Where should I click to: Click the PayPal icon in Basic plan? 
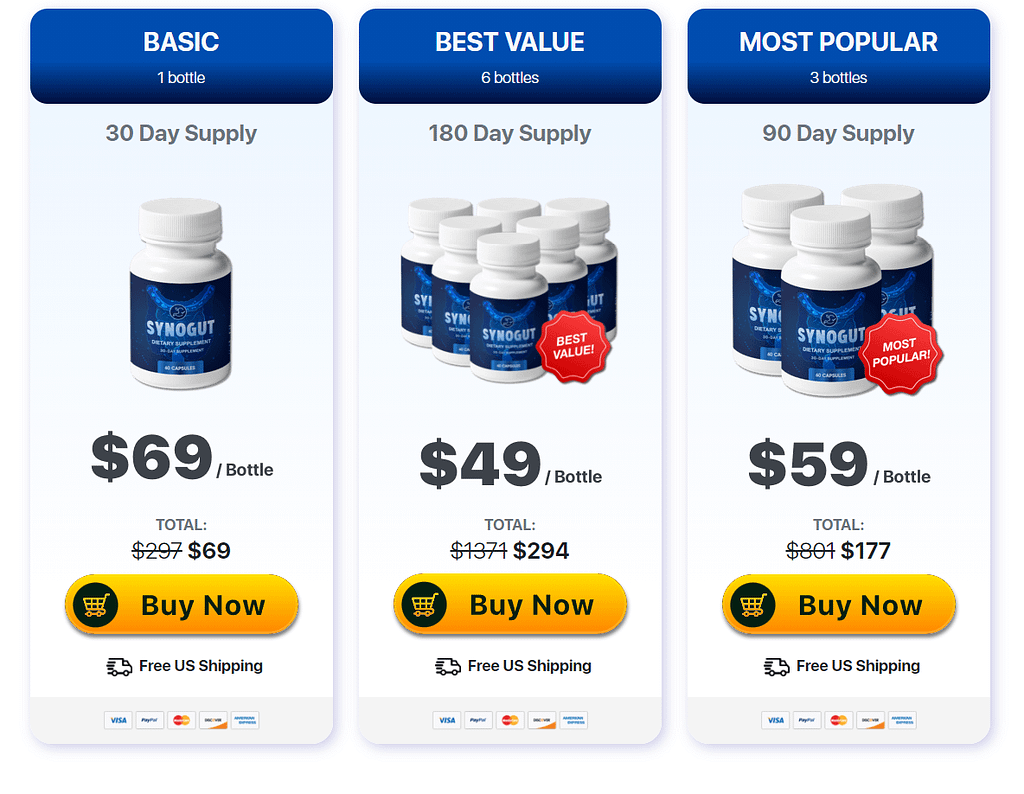[x=150, y=720]
